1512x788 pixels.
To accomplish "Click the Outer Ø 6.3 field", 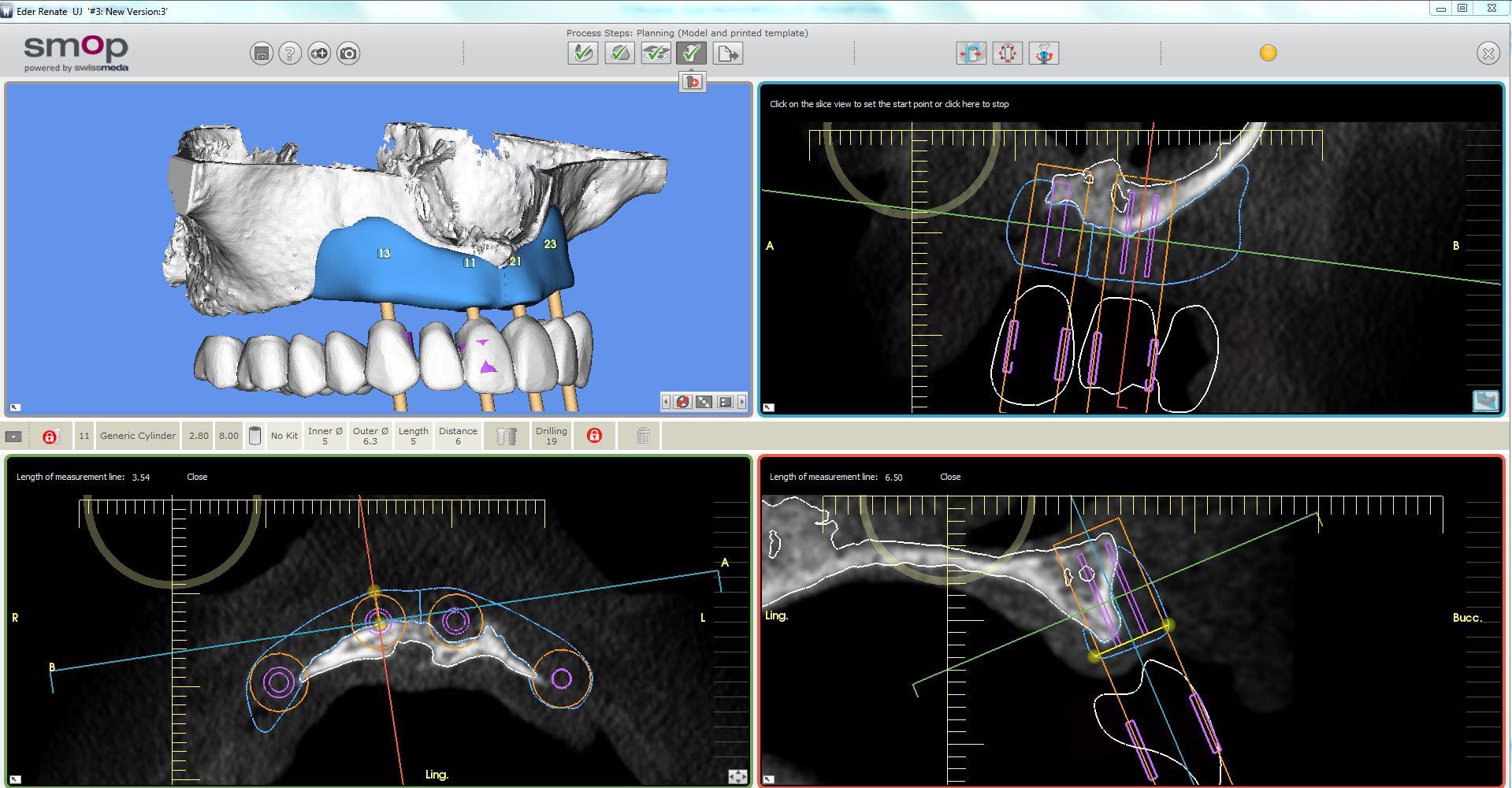I will click(370, 436).
